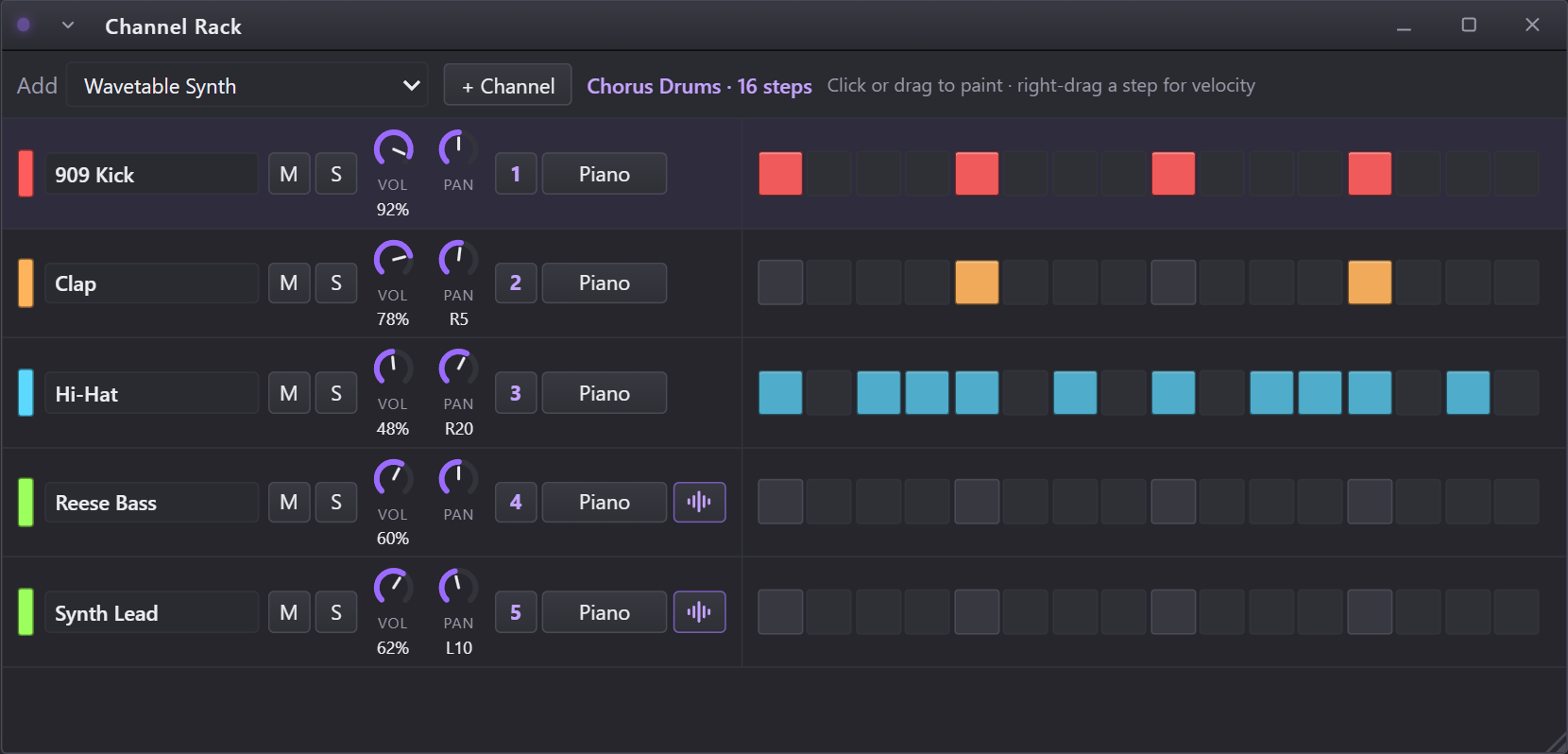Screen dimensions: 1568x754
Task: Toggle the last step of Hi-Hat row
Action: tap(1517, 393)
